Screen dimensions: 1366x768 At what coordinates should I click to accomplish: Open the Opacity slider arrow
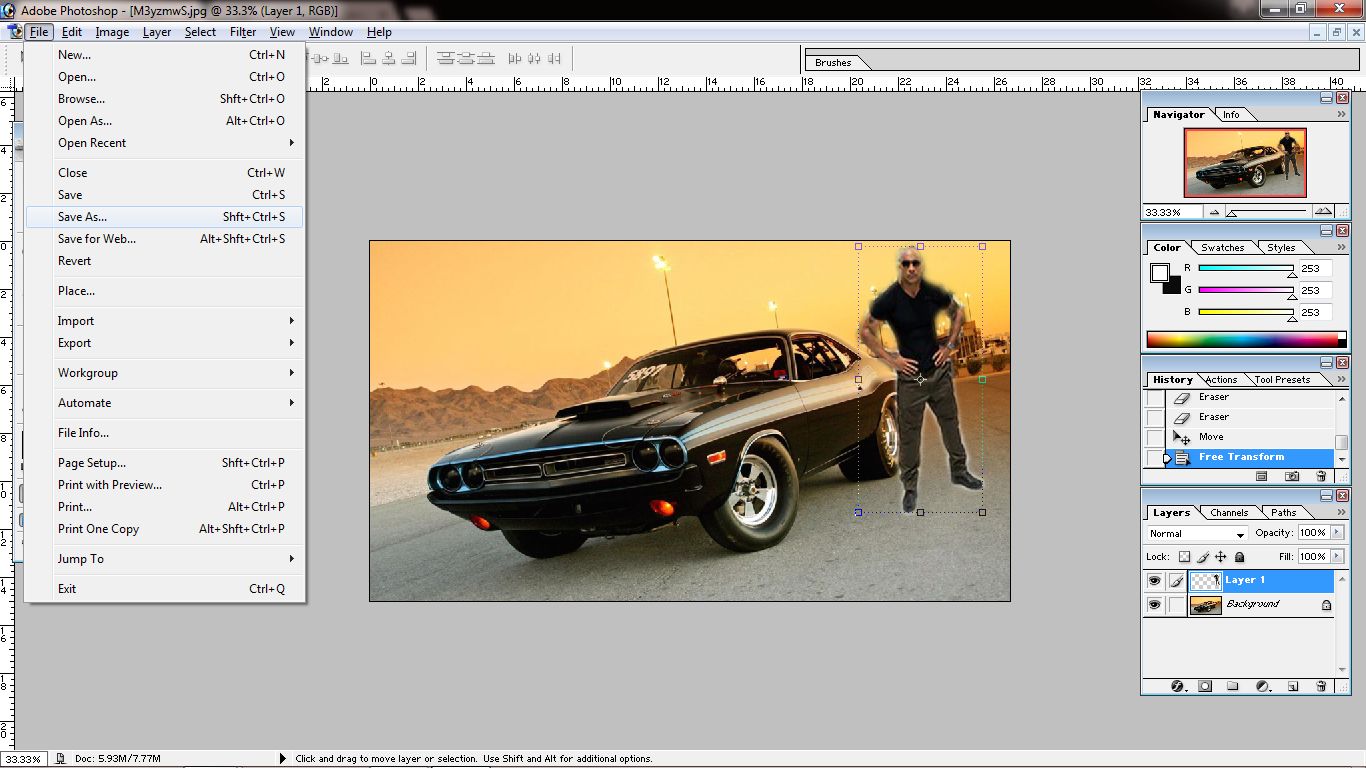tap(1335, 532)
